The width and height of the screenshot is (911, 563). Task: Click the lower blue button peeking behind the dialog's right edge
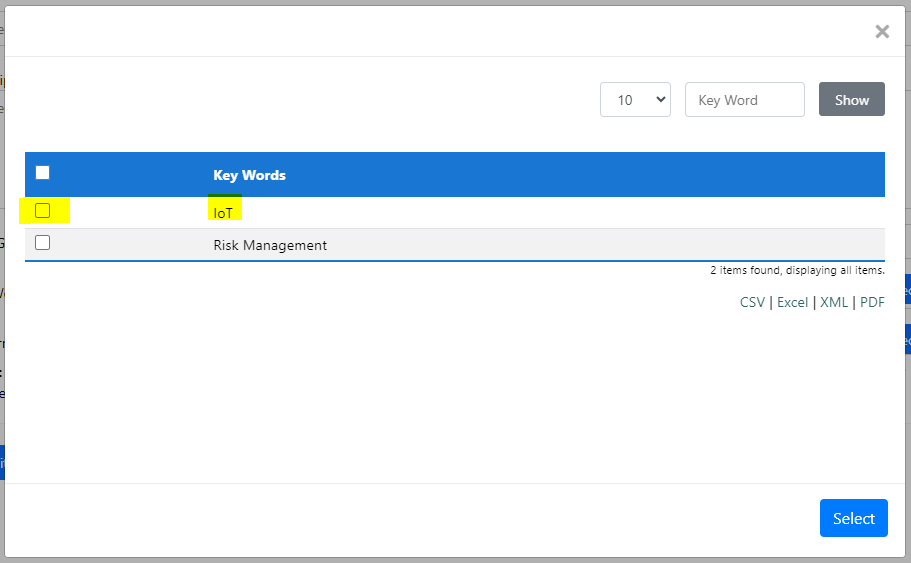click(908, 339)
